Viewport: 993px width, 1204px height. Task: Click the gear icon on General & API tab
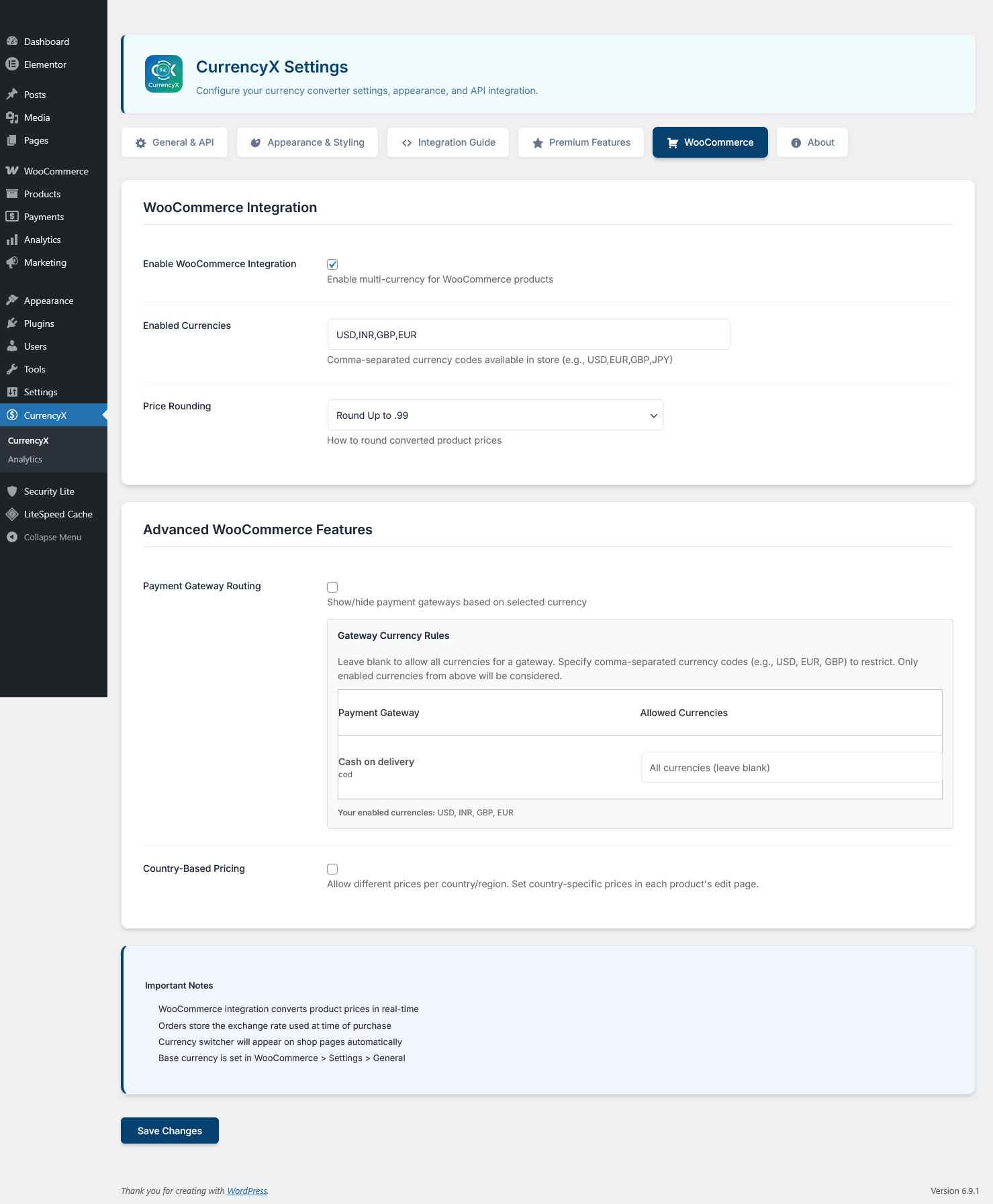tap(141, 143)
